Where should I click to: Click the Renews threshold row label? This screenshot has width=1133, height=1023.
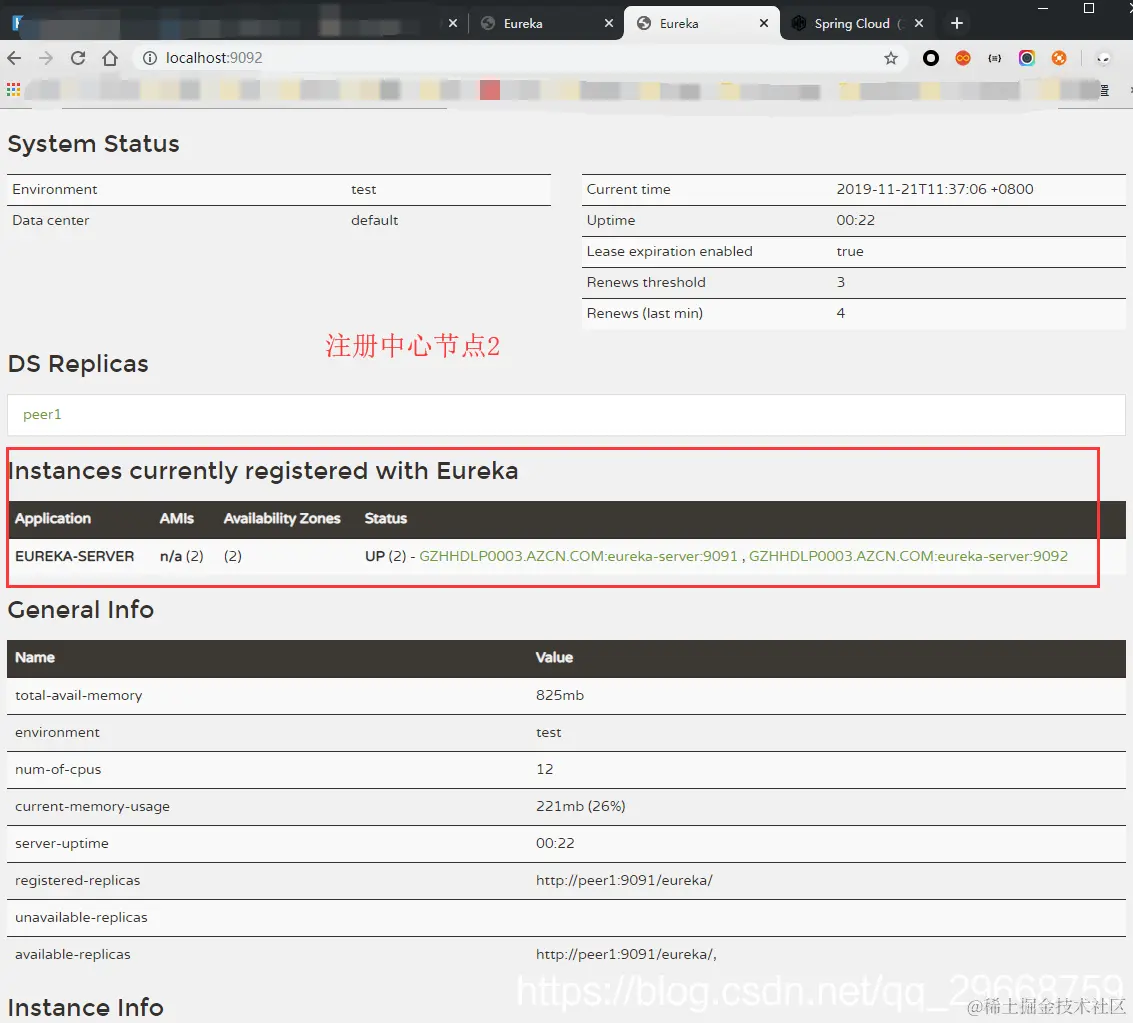click(646, 282)
